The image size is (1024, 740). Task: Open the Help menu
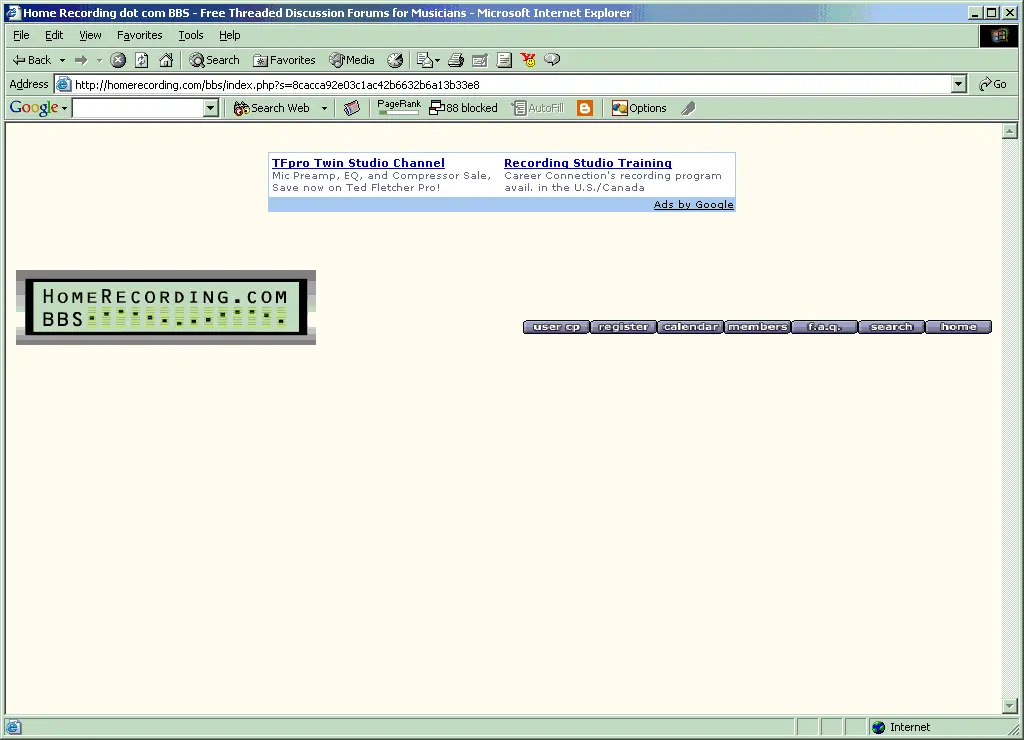pyautogui.click(x=229, y=35)
